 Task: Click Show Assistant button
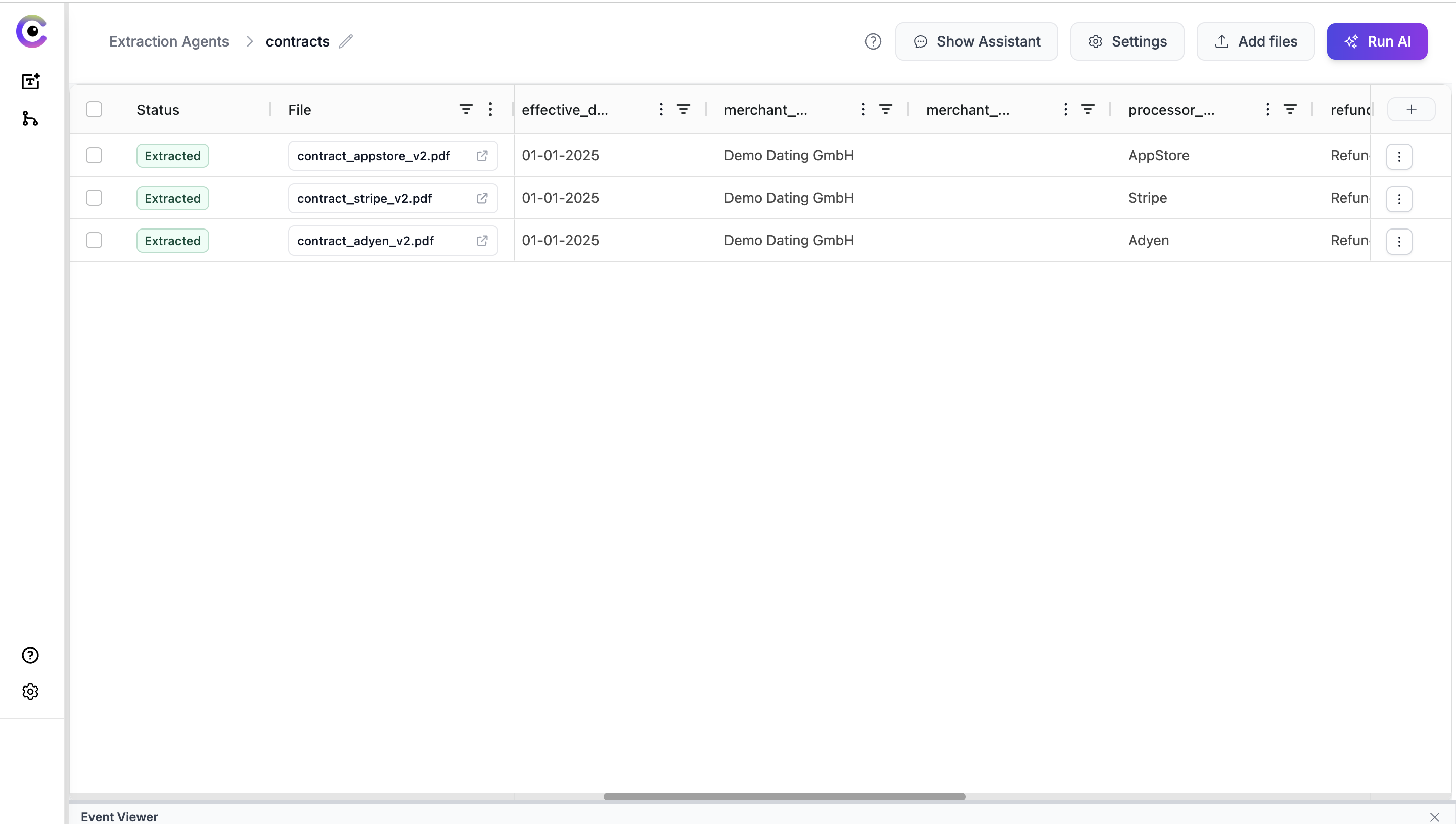(x=976, y=41)
